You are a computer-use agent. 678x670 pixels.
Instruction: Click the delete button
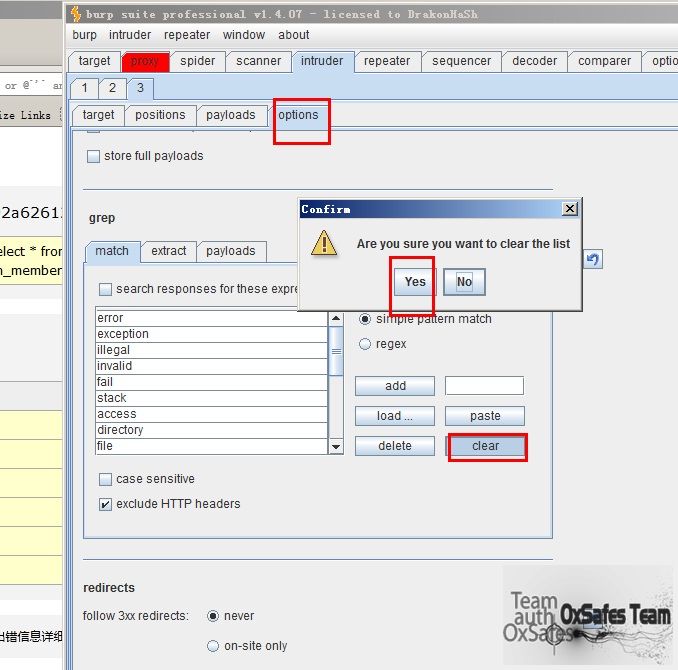coord(395,446)
